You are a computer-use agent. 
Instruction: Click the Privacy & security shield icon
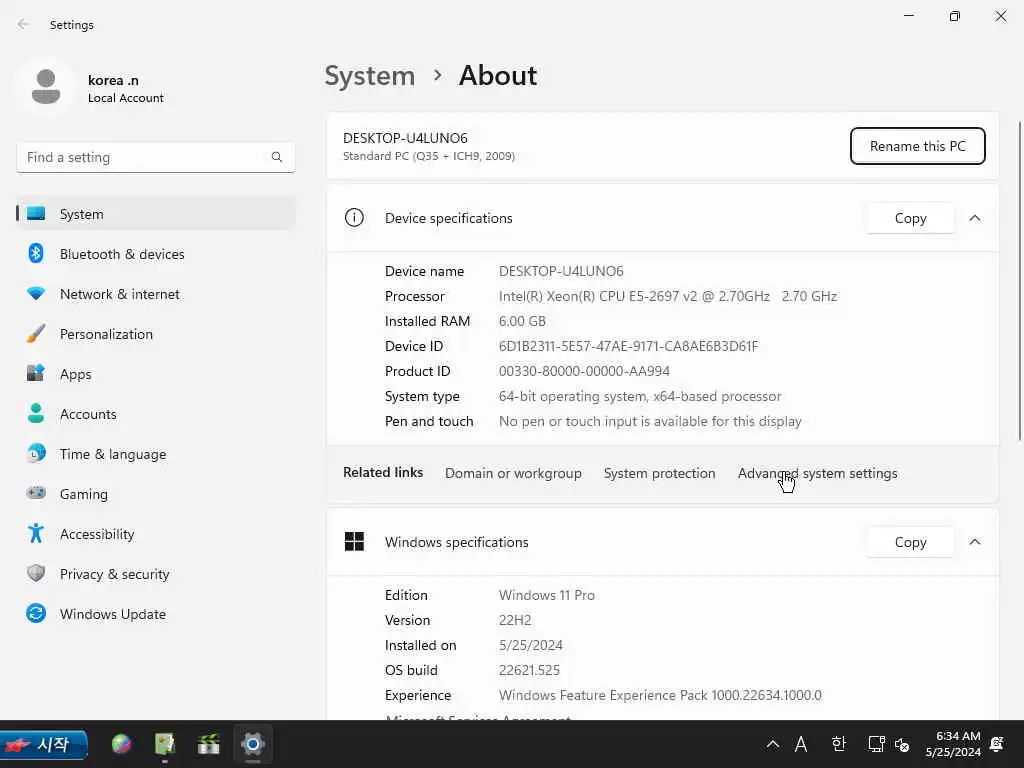point(36,573)
